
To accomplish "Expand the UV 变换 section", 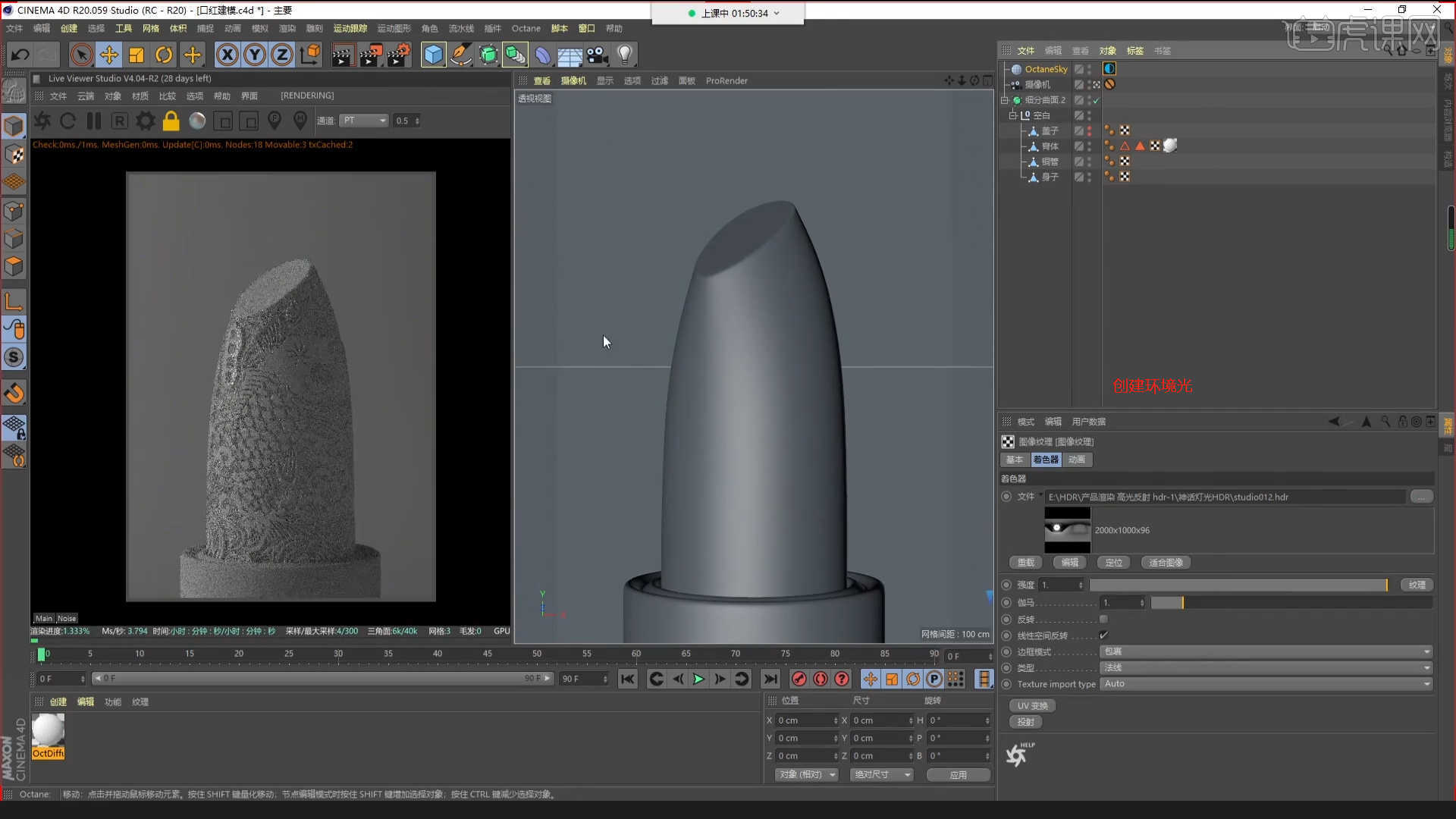I will 1032,706.
